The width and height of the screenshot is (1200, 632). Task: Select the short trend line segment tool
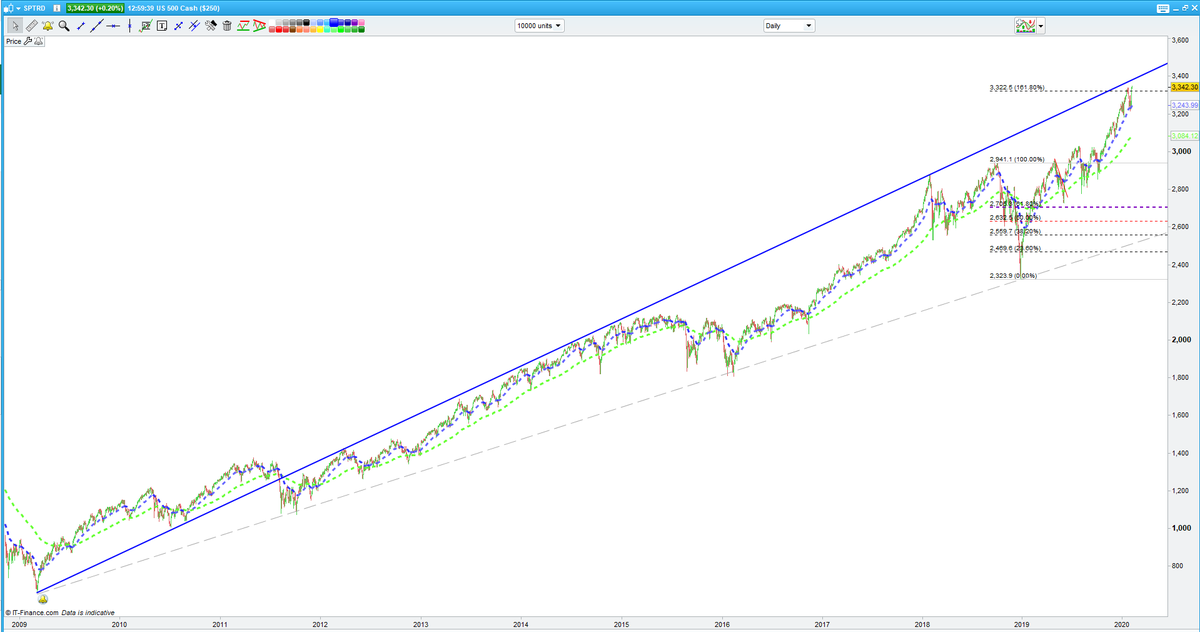coord(80,25)
